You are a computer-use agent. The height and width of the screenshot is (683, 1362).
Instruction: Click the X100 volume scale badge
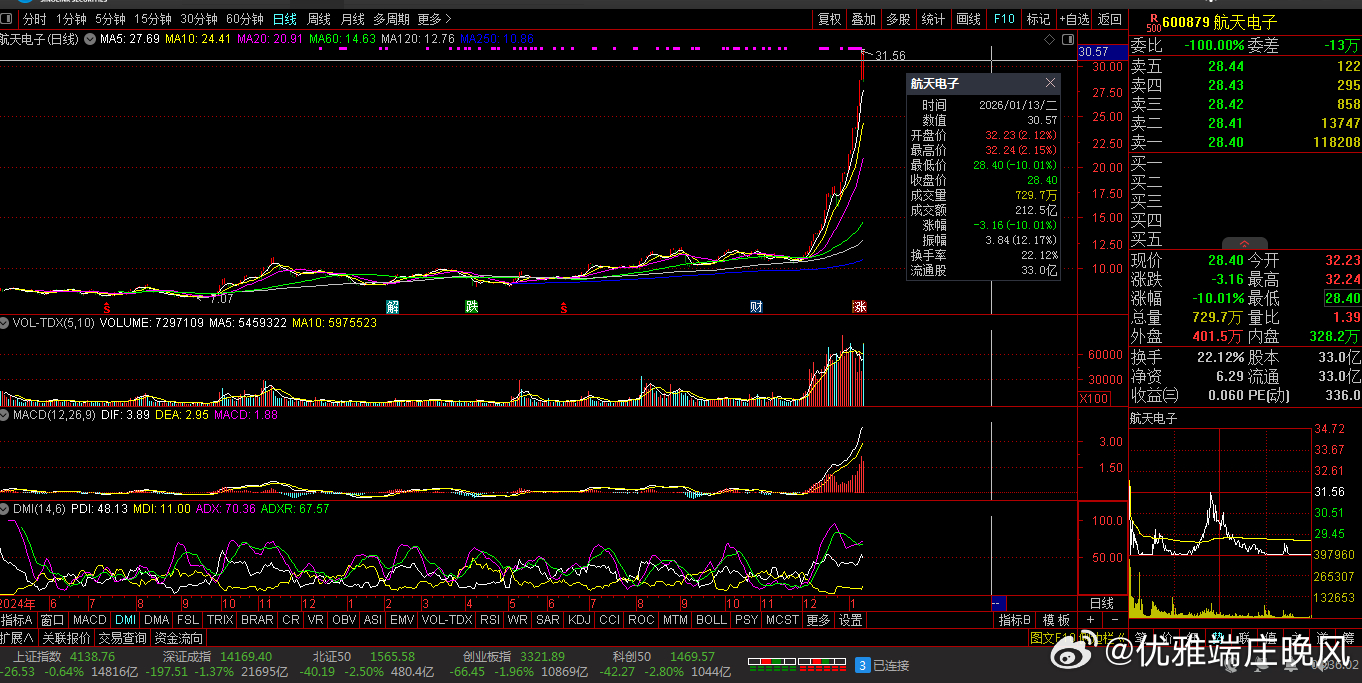click(1093, 399)
